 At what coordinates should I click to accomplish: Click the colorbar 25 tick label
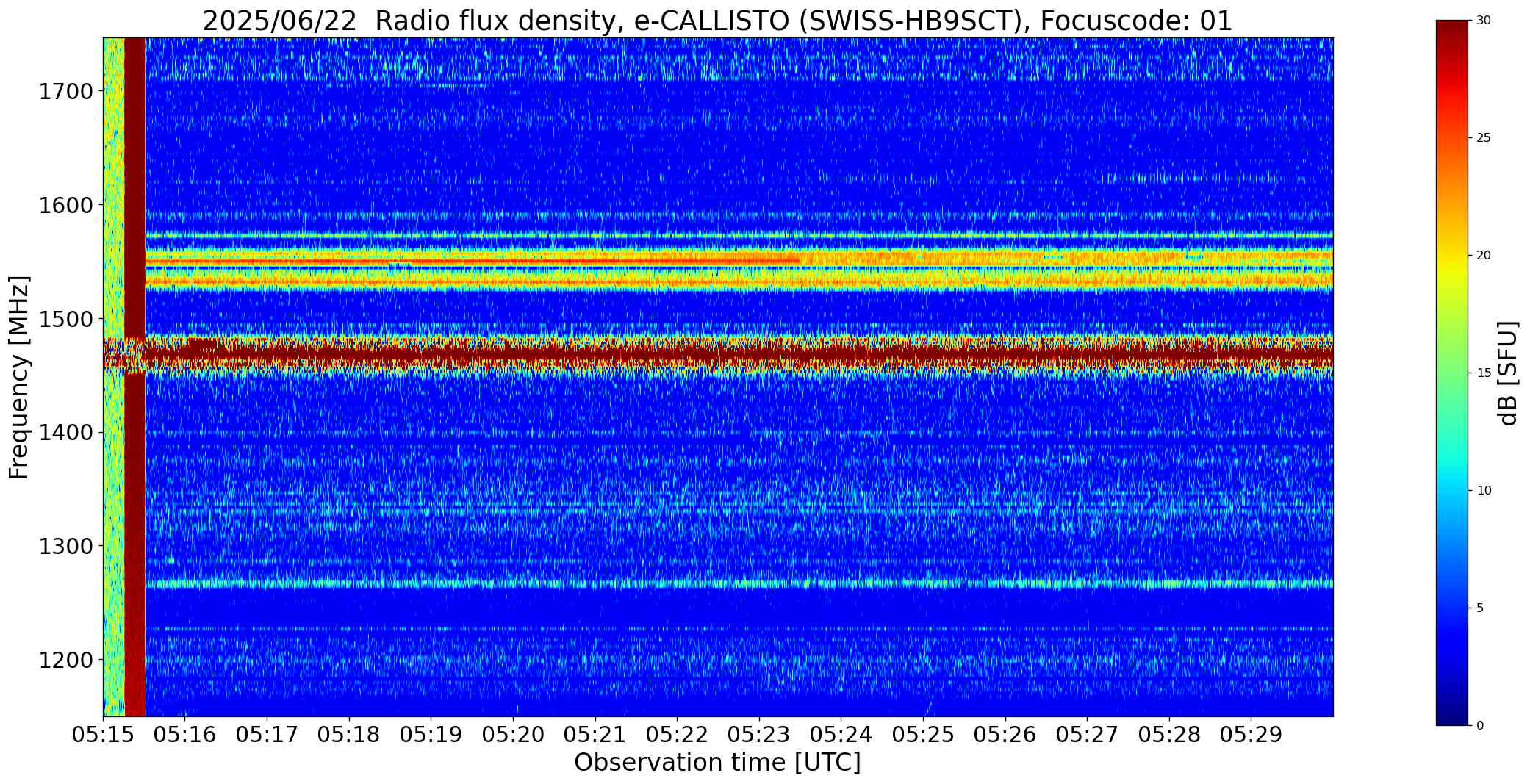coord(1484,138)
